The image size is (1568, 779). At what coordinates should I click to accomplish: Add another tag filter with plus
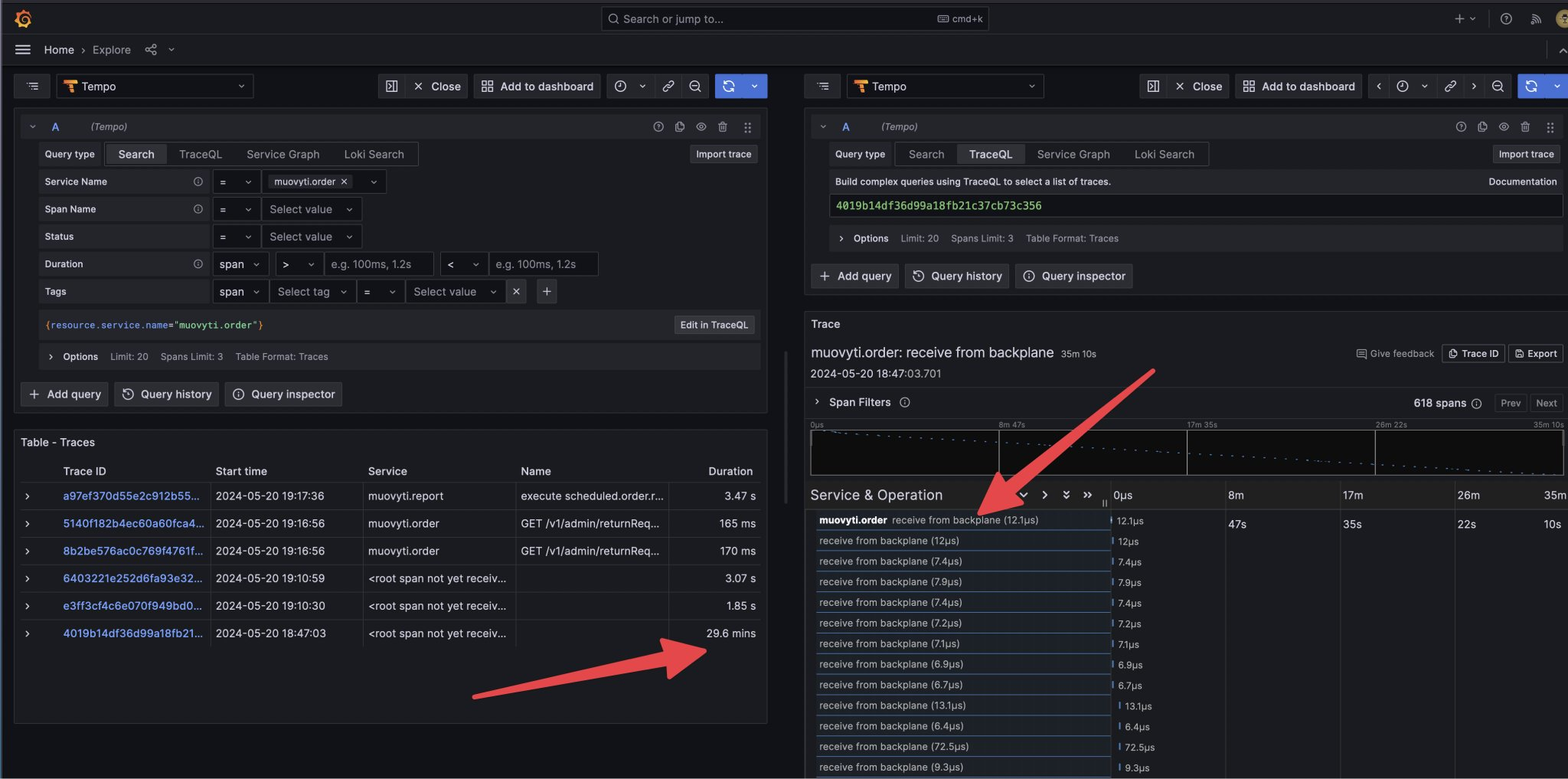pos(547,292)
